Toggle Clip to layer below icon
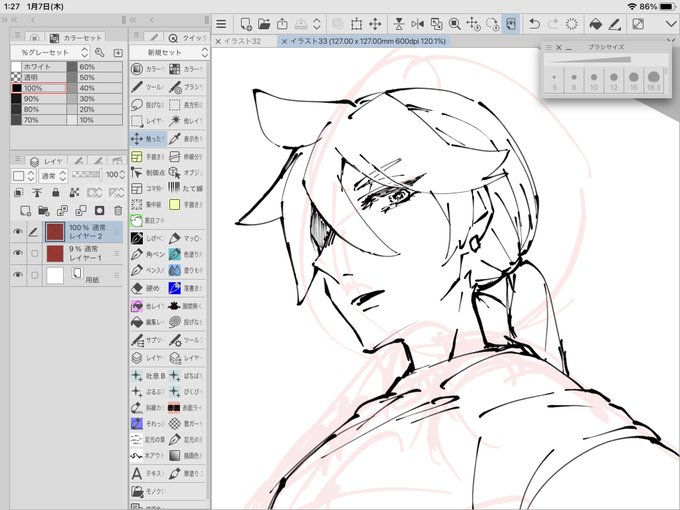Viewport: 680px width, 510px height. [19, 193]
